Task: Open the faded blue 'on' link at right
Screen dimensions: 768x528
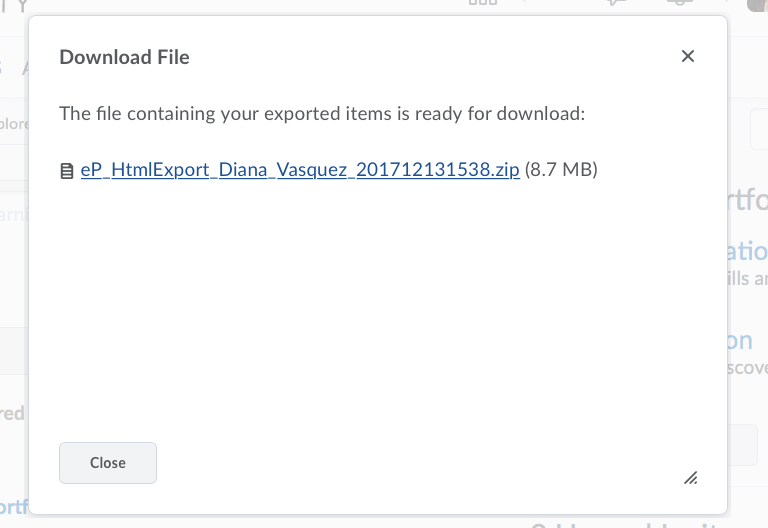Action: click(740, 341)
